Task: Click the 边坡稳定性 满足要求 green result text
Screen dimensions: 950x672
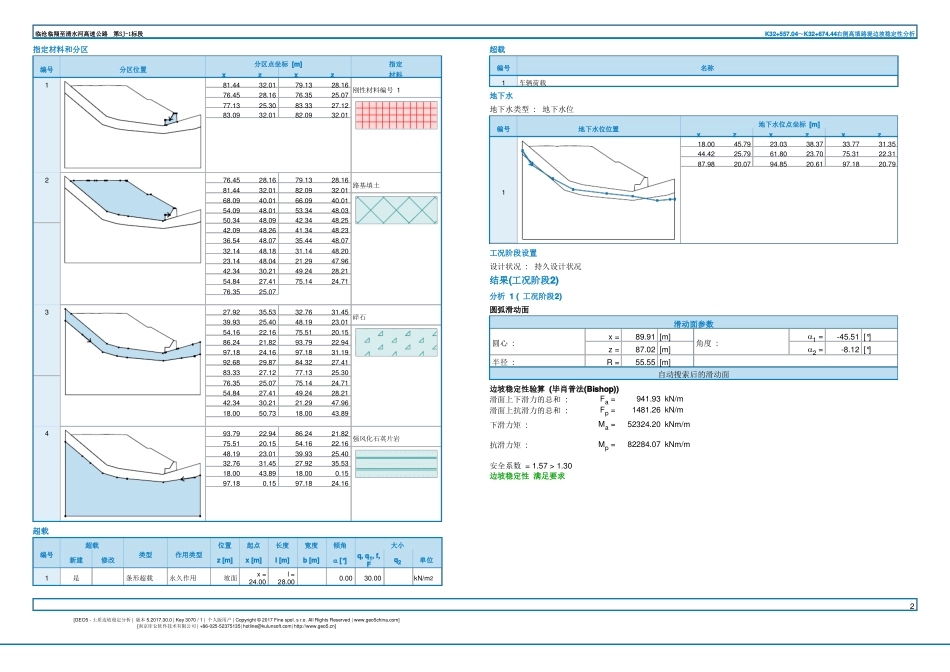Action: pos(527,476)
